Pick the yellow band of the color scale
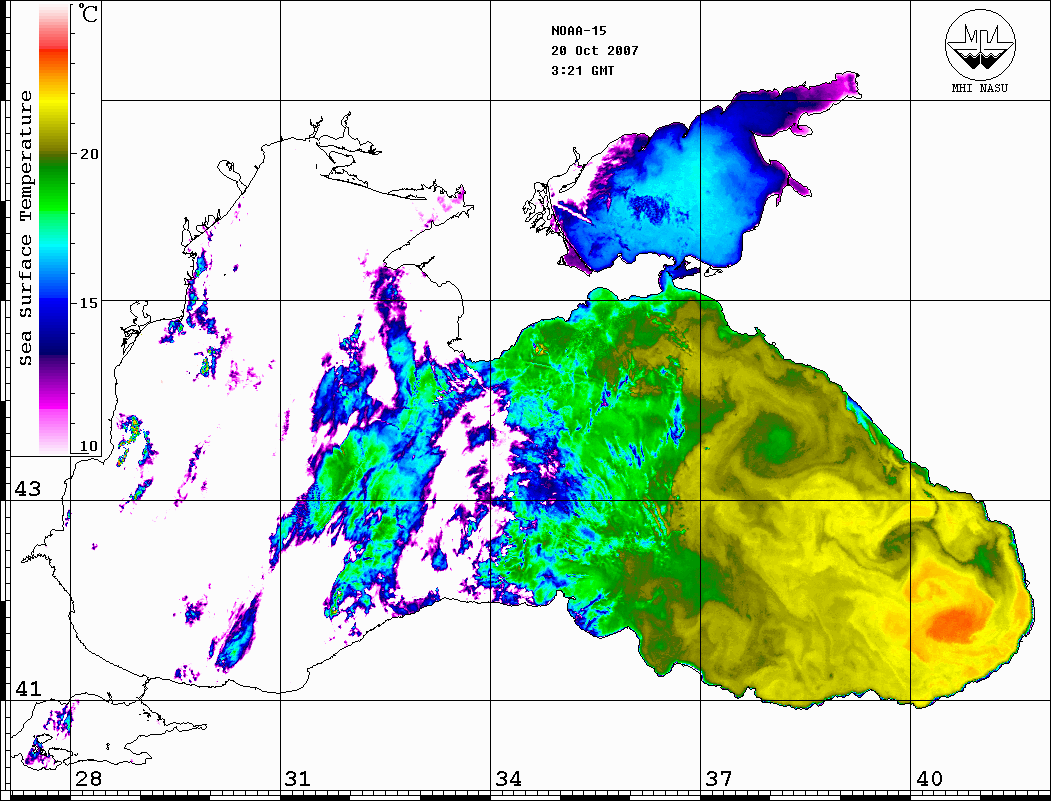 point(54,101)
